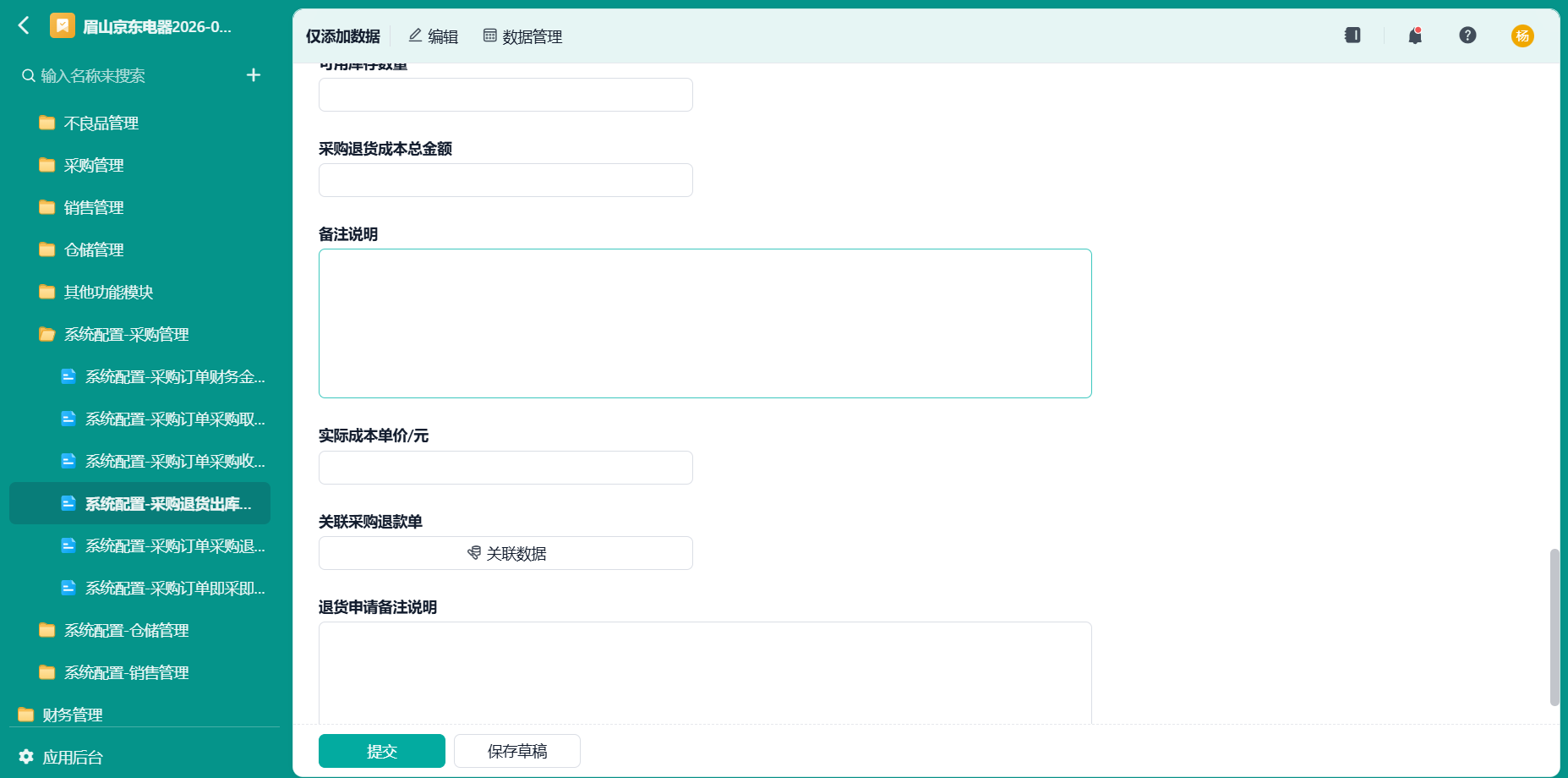Click the back arrow icon
1568x778 pixels.
pyautogui.click(x=24, y=26)
